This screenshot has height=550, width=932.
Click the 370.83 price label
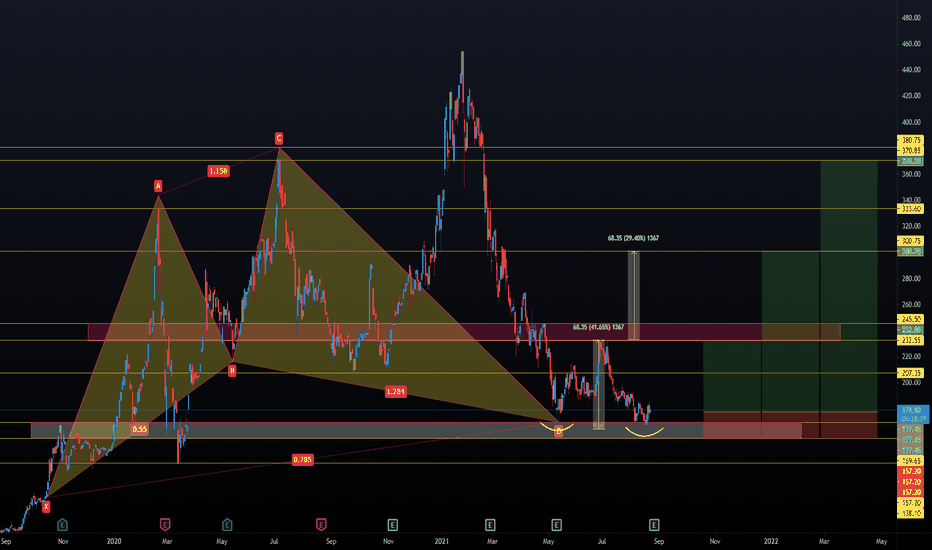coord(911,150)
